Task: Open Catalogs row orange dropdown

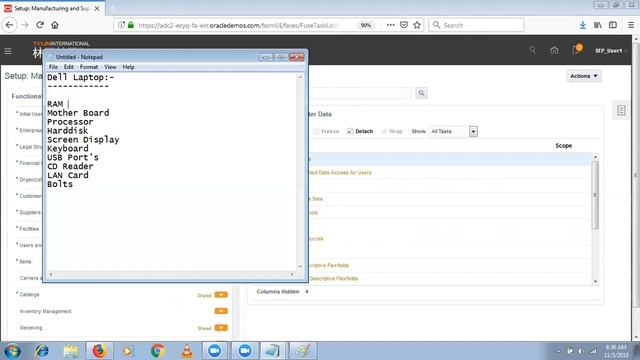Action: (x=221, y=295)
